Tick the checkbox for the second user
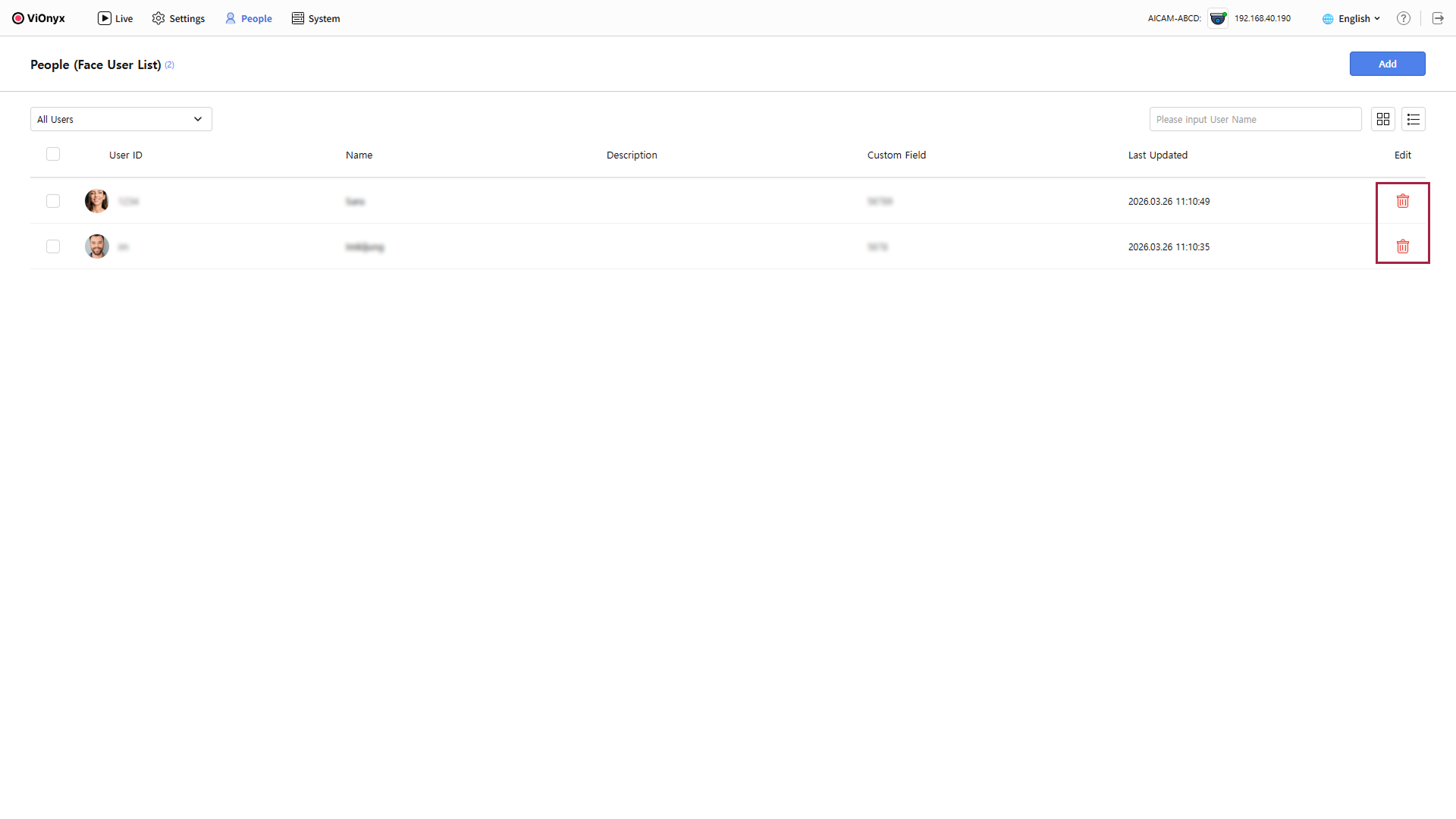Screen dimensions: 1456x819 point(53,246)
